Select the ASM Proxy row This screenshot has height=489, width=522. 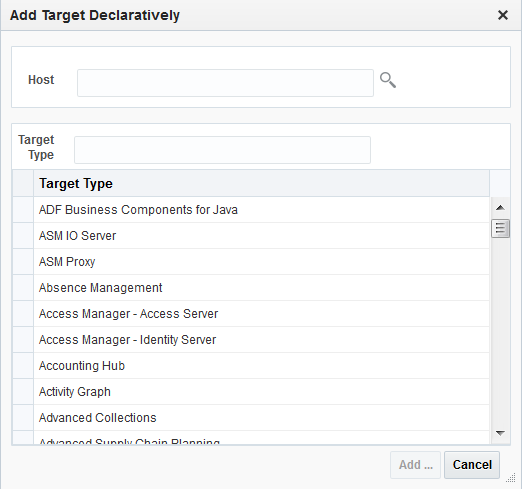pyautogui.click(x=261, y=262)
